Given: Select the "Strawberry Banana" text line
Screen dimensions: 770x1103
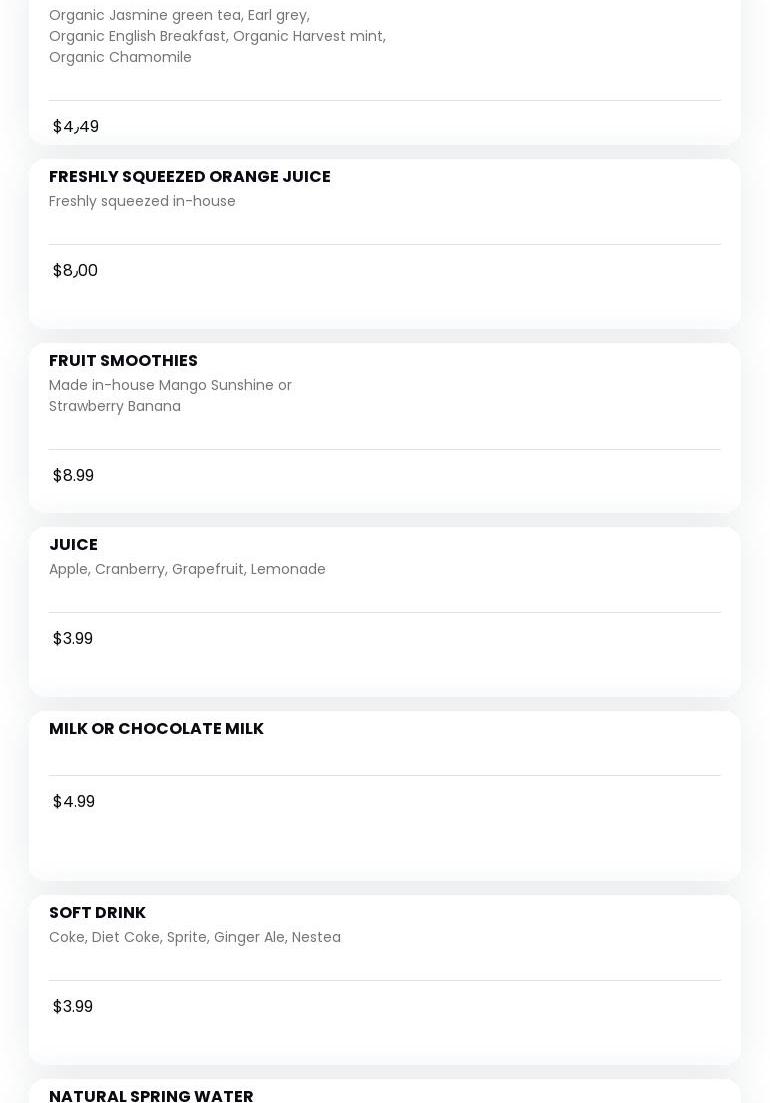Looking at the screenshot, I should (x=115, y=406).
